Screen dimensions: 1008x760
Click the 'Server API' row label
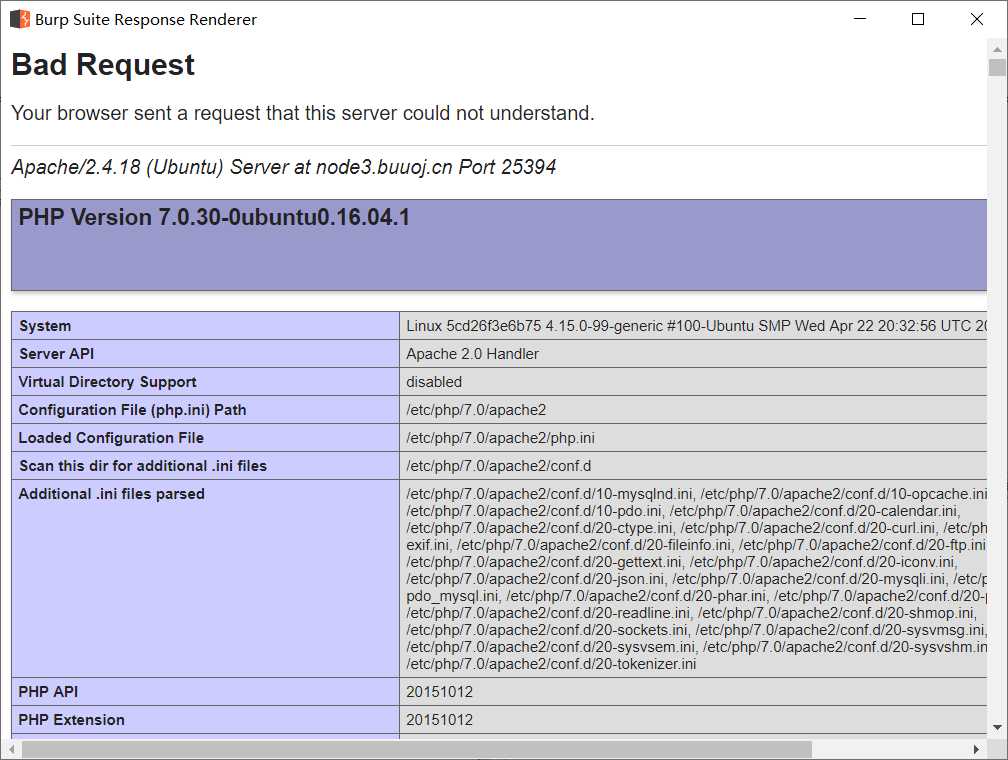click(x=56, y=354)
